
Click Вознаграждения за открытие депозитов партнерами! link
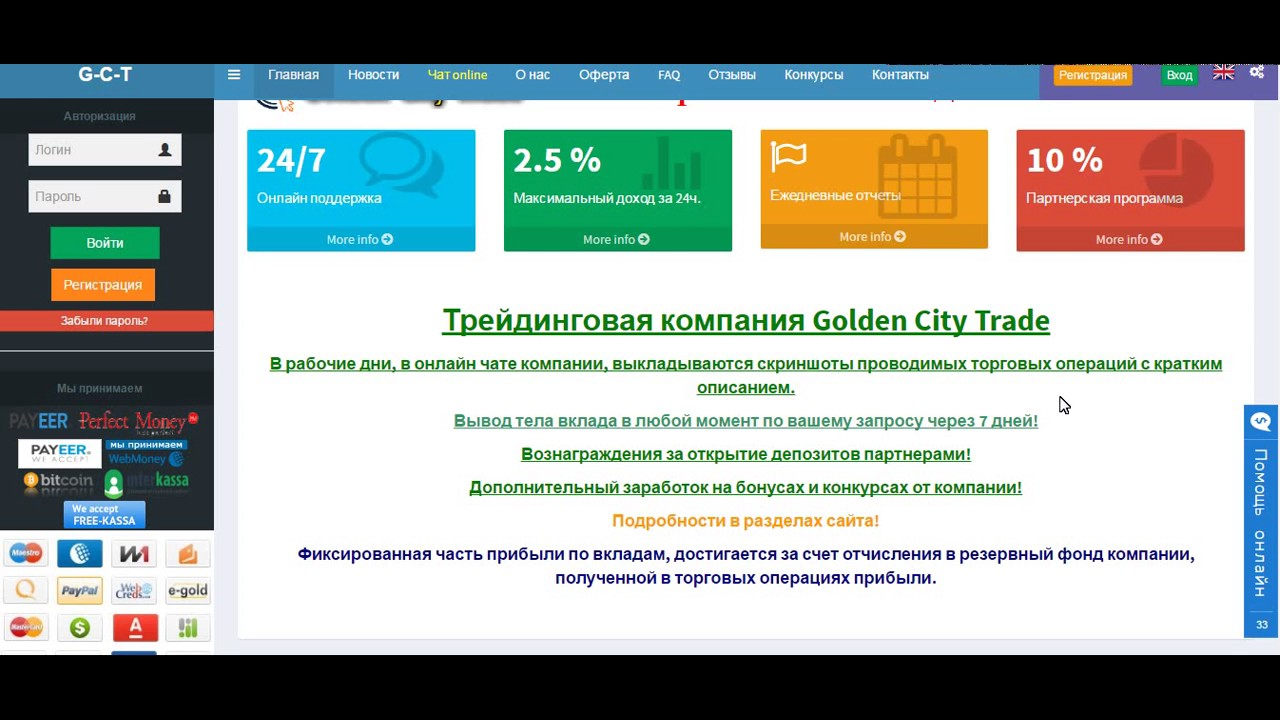coord(746,454)
